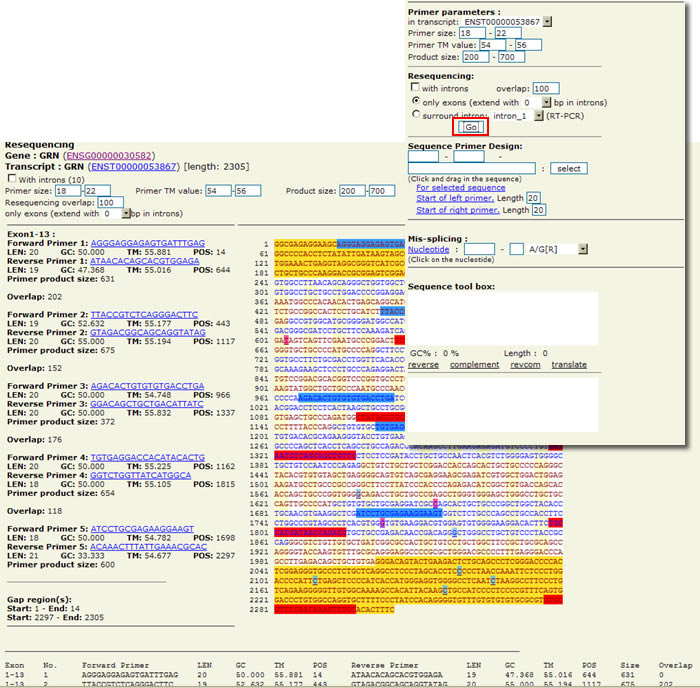Click the 'Exon1-13 :' heading text
Image resolution: width=700 pixels, height=688 pixels.
[31, 234]
